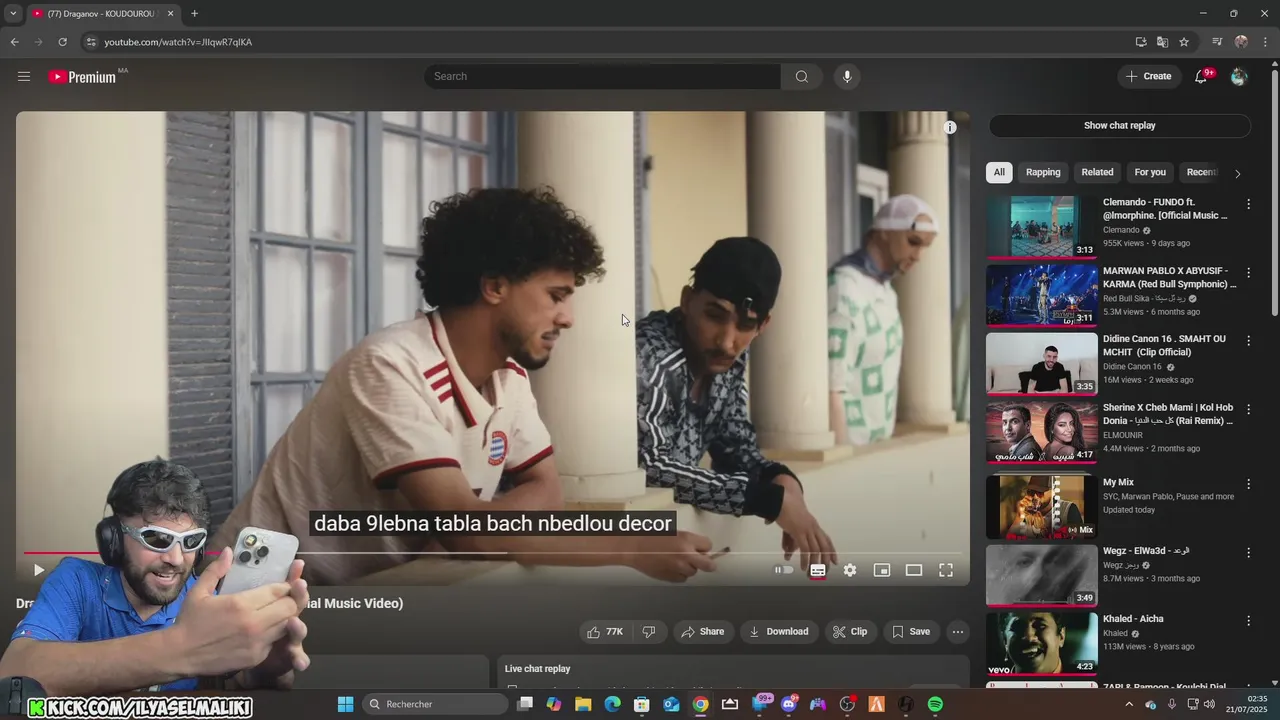Show hidden system tray icons

[1130, 704]
